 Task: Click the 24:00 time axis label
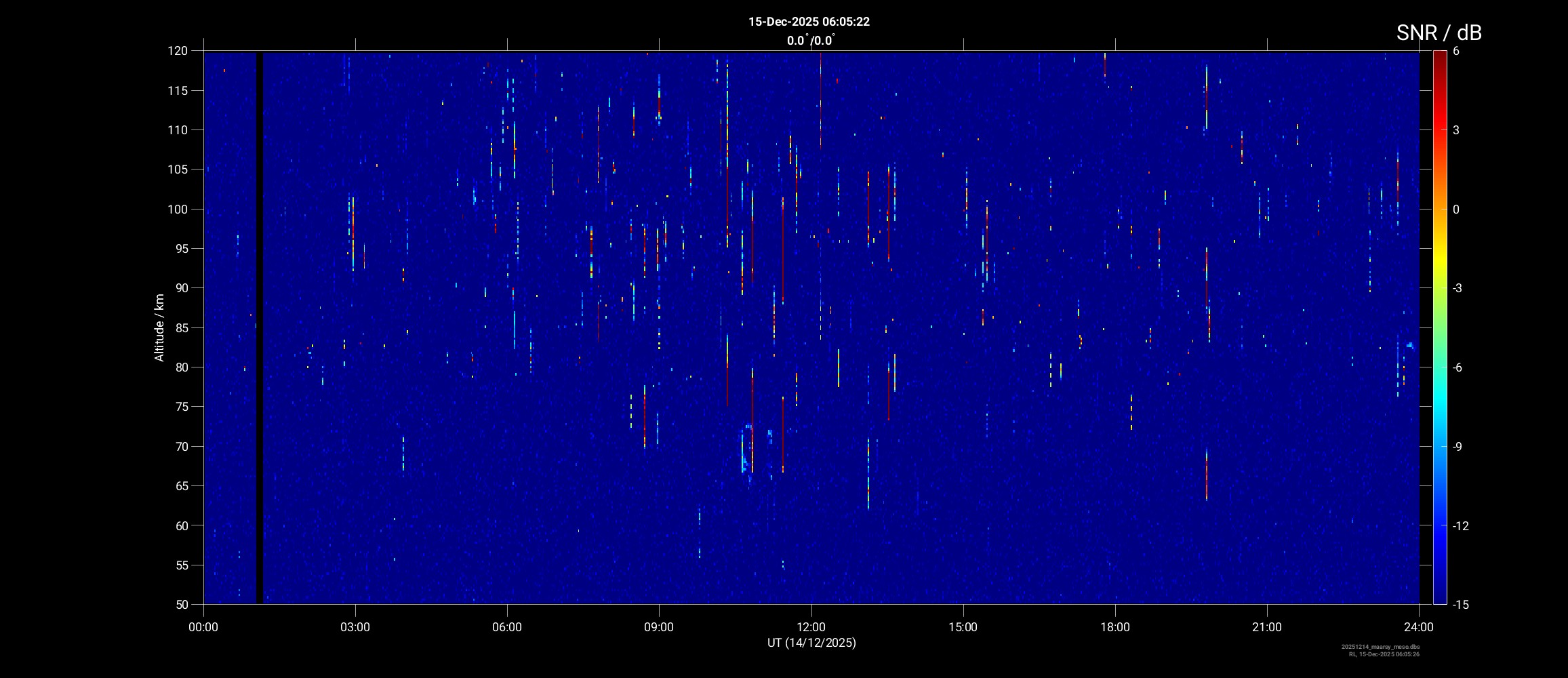click(1418, 627)
